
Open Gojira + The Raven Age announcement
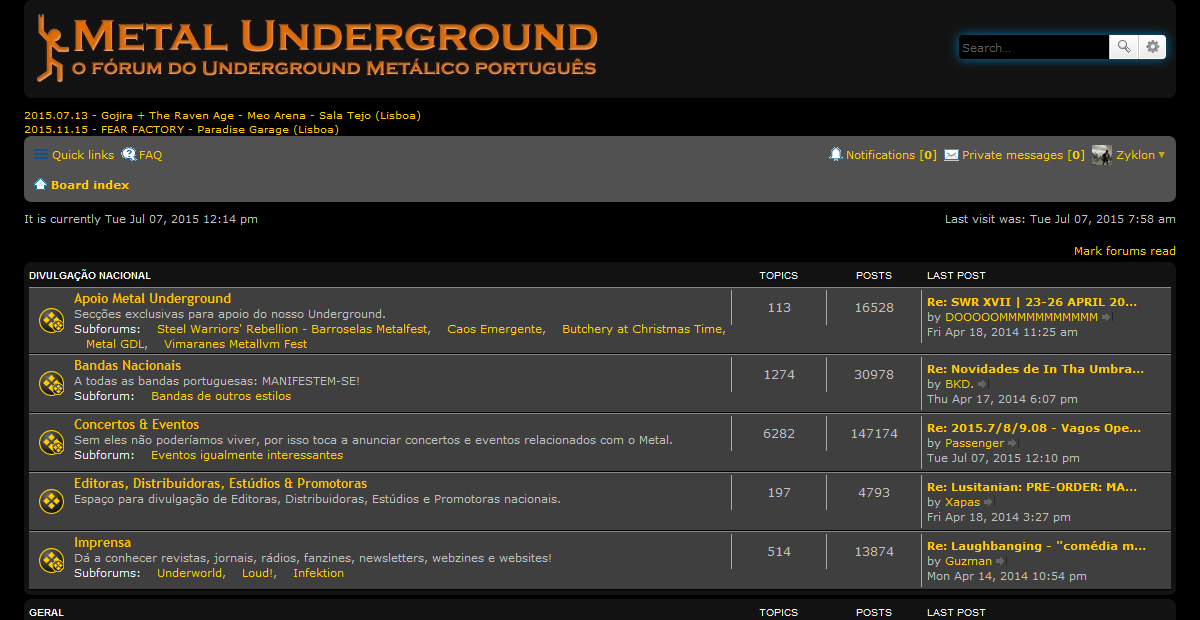coord(222,115)
